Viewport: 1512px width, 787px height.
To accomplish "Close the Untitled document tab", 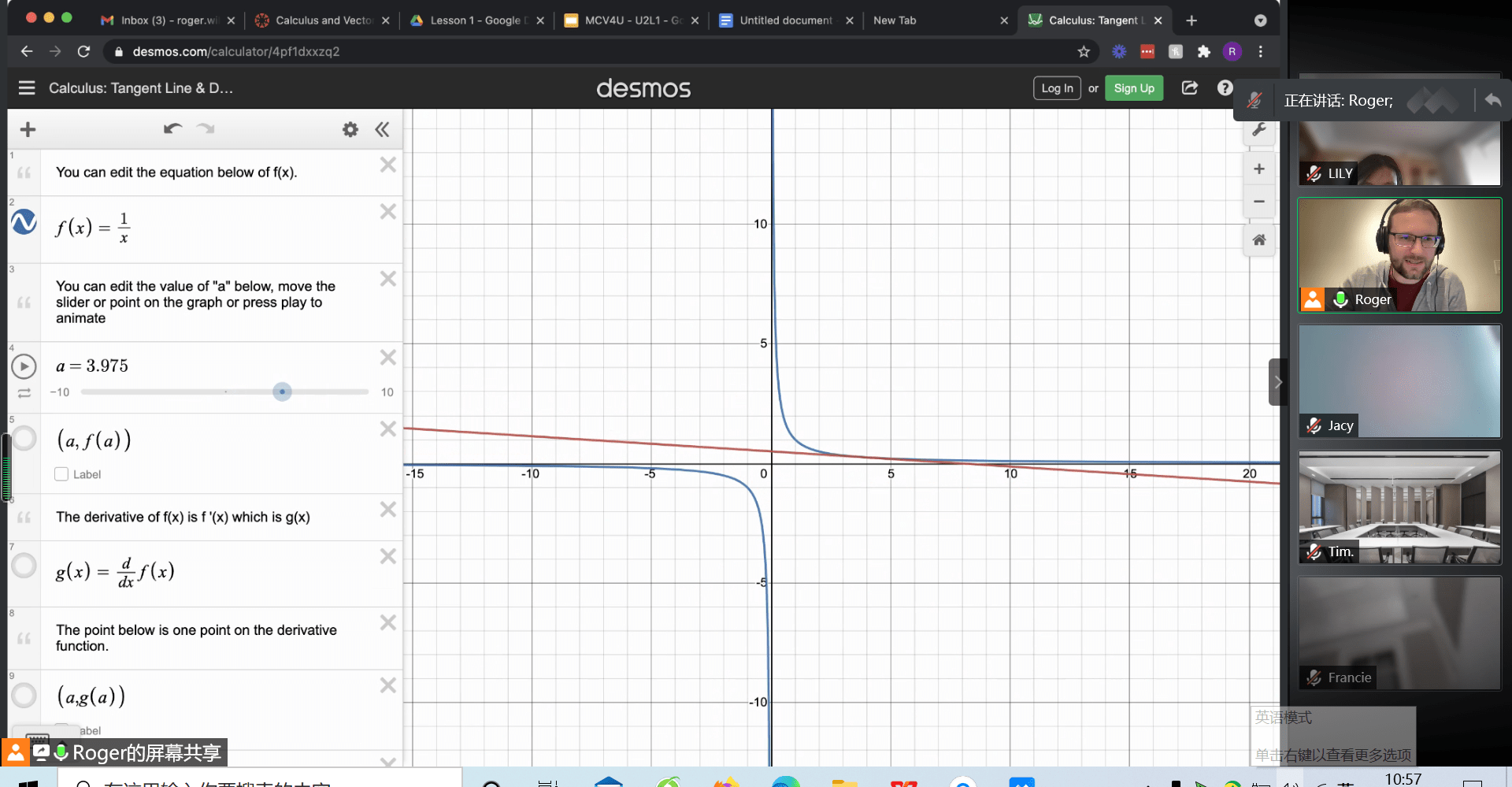I will (x=850, y=20).
